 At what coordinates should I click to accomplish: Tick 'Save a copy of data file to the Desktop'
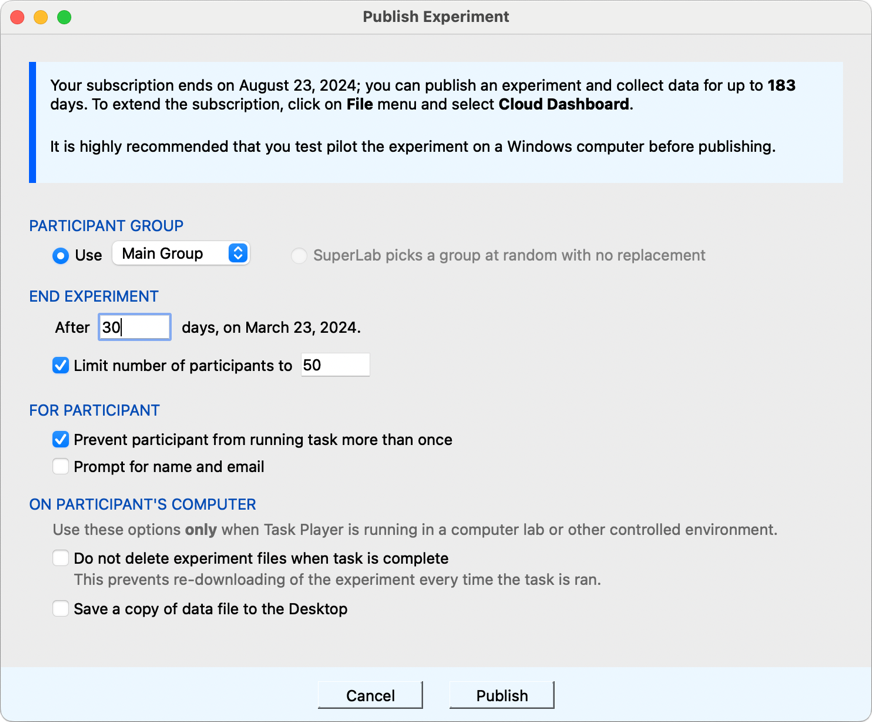tap(61, 609)
